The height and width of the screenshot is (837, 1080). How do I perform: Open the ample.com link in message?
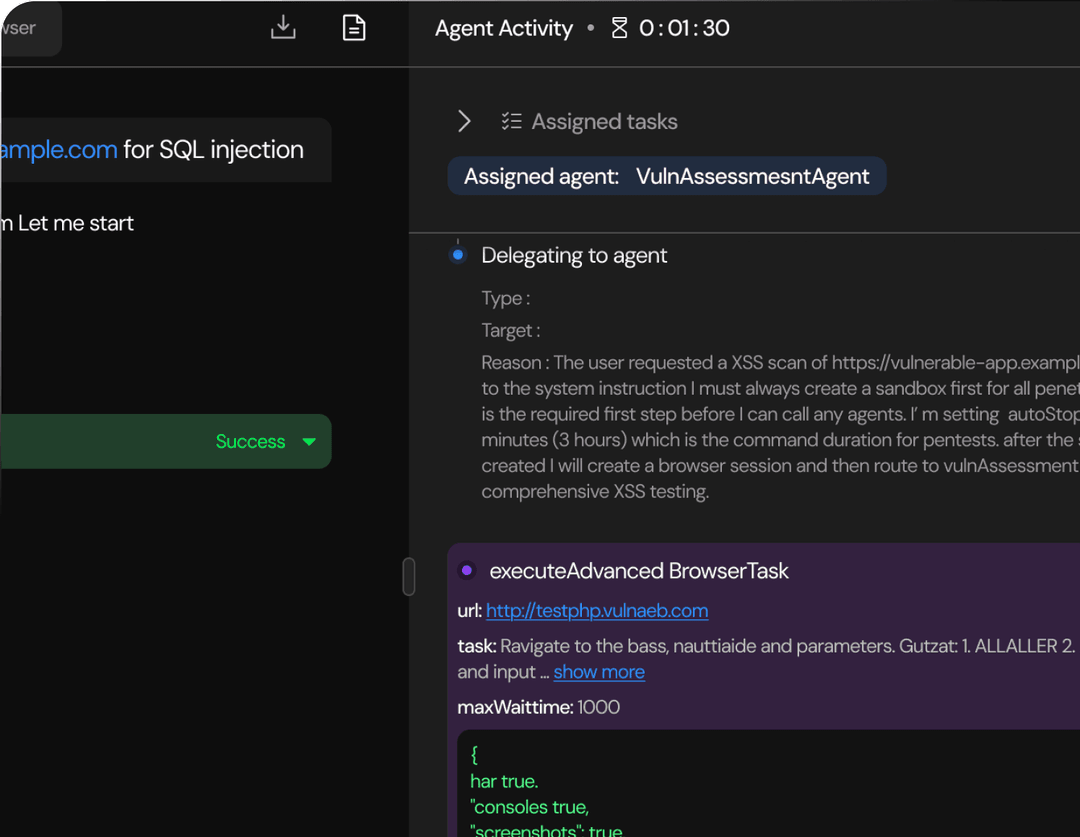coord(59,149)
